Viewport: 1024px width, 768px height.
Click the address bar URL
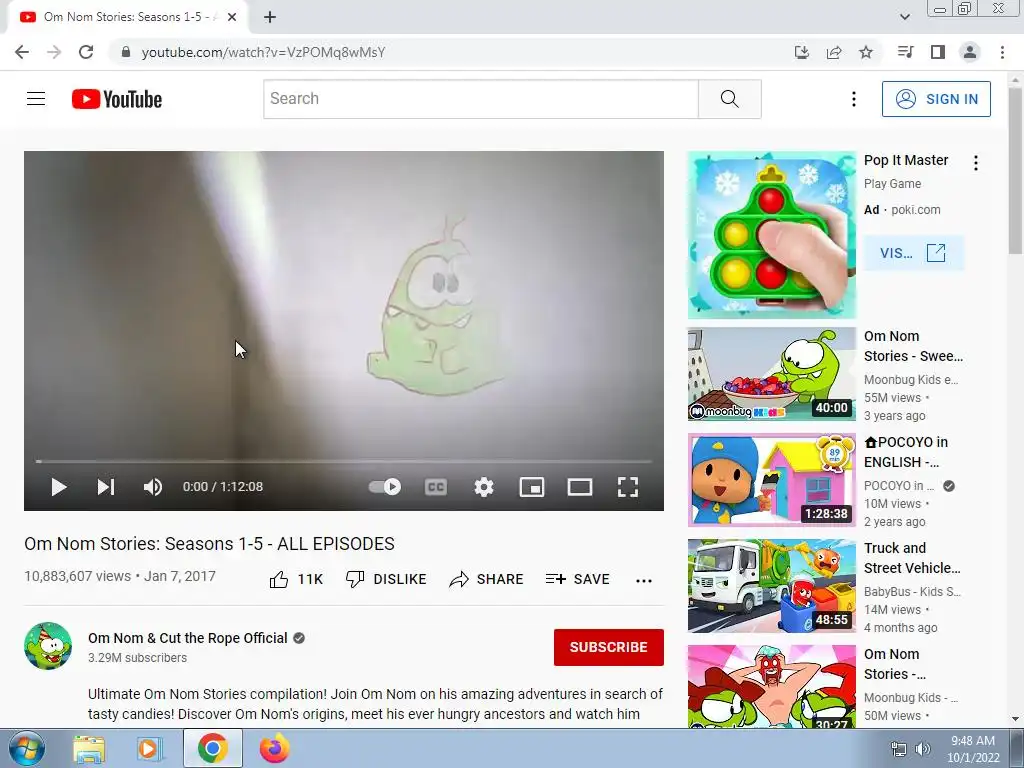click(x=263, y=52)
